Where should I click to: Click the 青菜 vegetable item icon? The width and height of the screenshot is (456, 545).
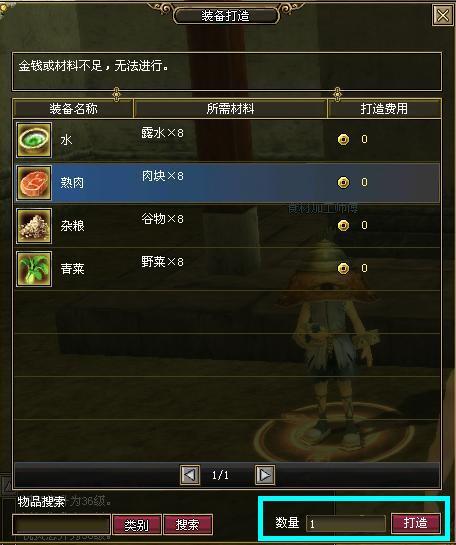click(34, 269)
